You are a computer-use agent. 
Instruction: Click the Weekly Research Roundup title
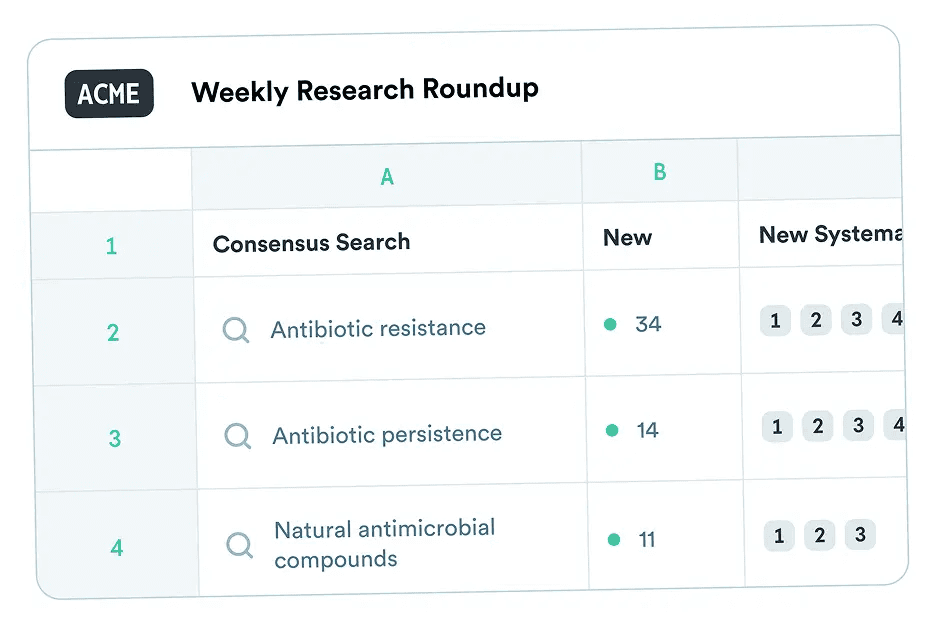(x=365, y=90)
